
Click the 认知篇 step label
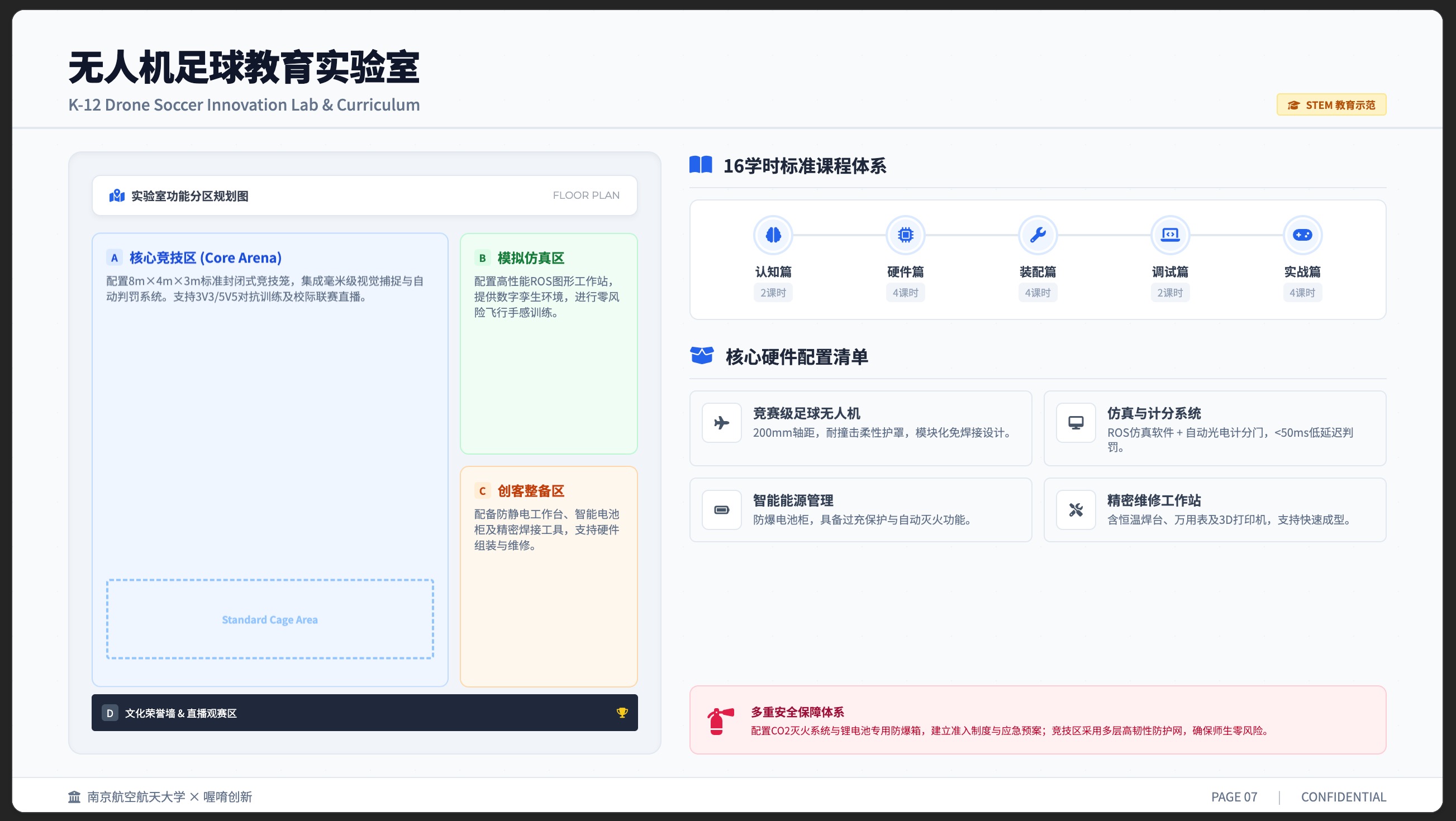(x=773, y=271)
